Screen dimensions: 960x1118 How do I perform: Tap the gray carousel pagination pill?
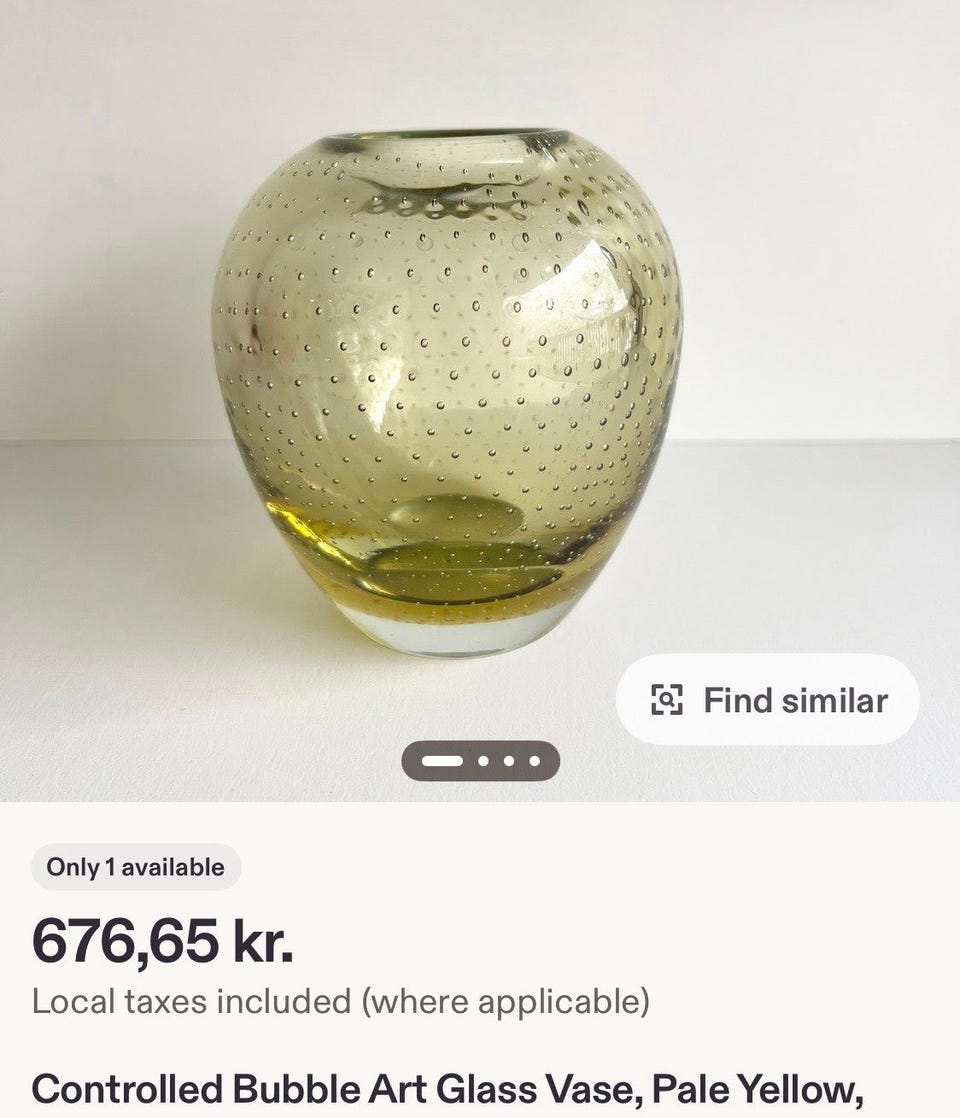click(481, 761)
